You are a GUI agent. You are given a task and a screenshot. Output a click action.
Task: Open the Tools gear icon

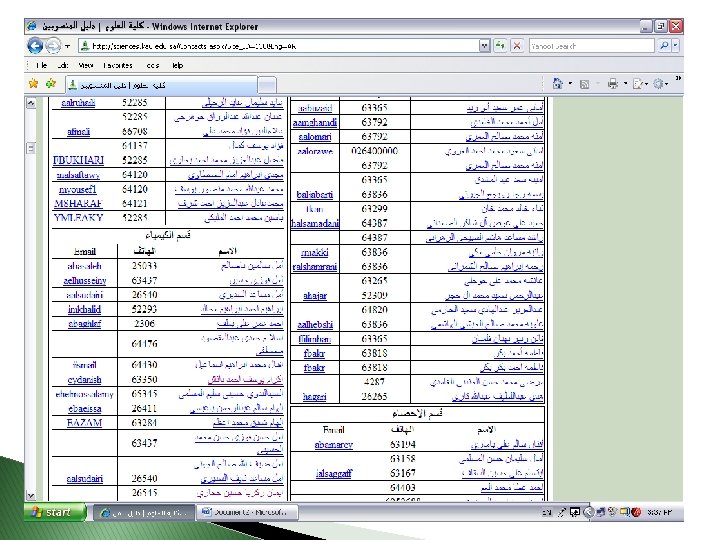pyautogui.click(x=659, y=84)
